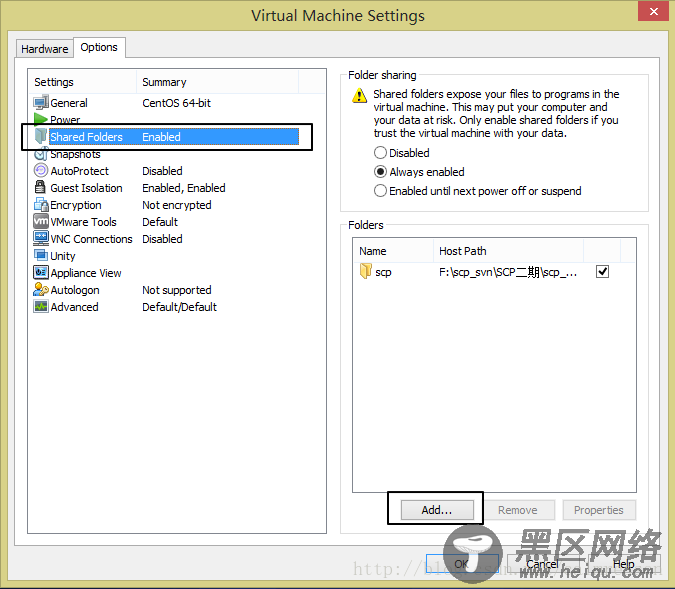Click the Guest Isolation lock icon

[x=40, y=187]
